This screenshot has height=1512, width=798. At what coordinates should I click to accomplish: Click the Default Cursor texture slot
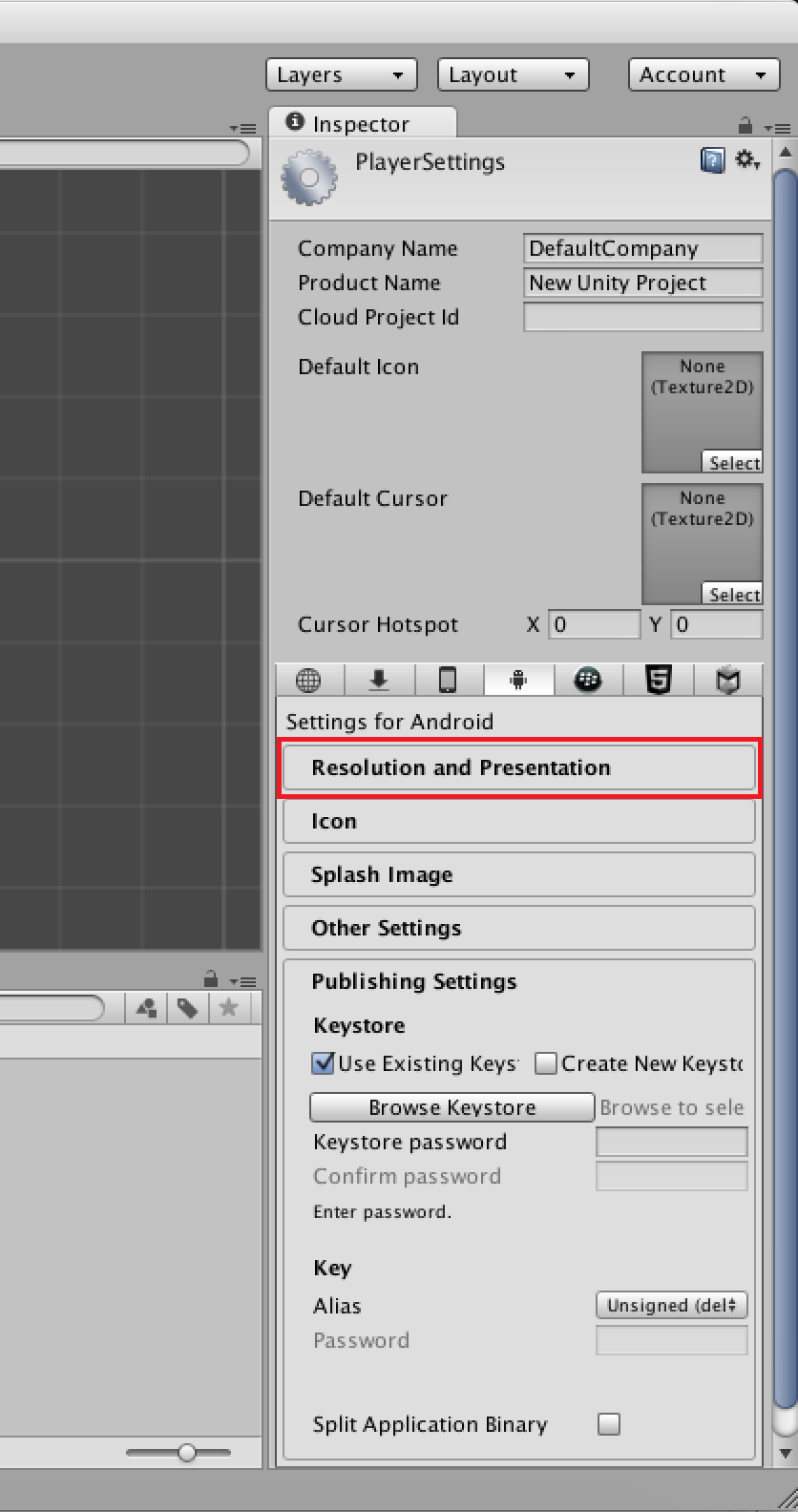(x=703, y=544)
